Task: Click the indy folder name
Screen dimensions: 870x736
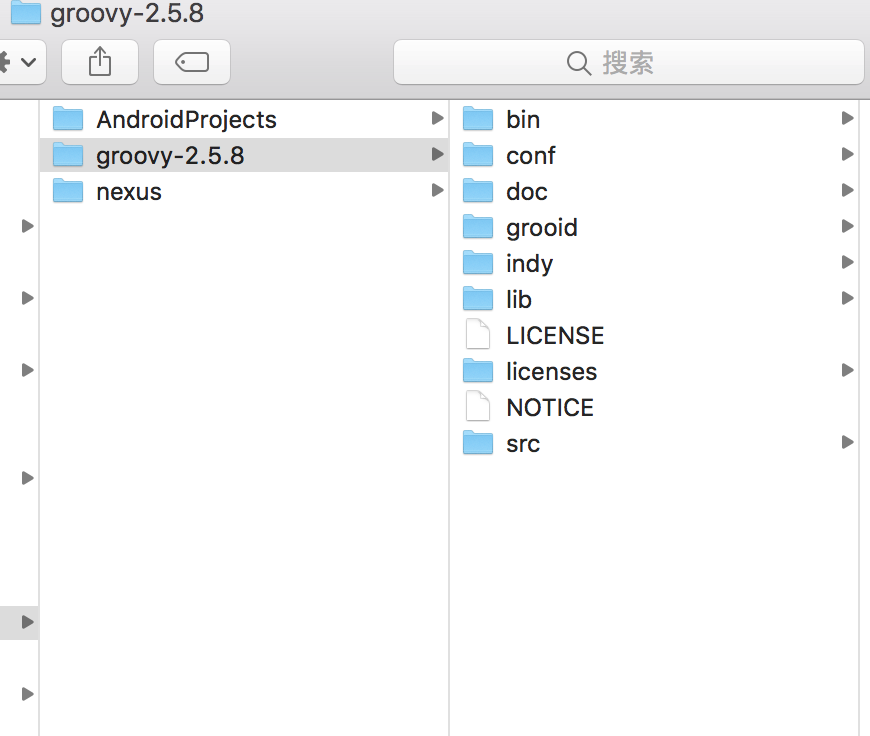Action: point(529,264)
